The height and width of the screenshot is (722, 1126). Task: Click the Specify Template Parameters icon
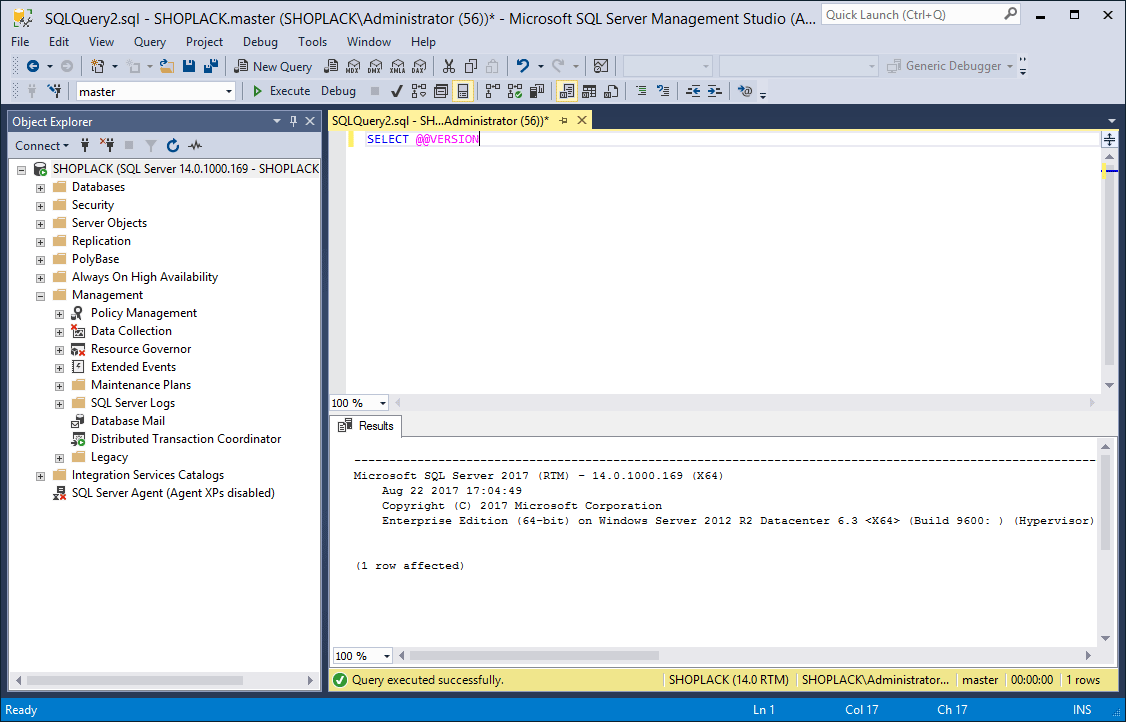click(745, 91)
